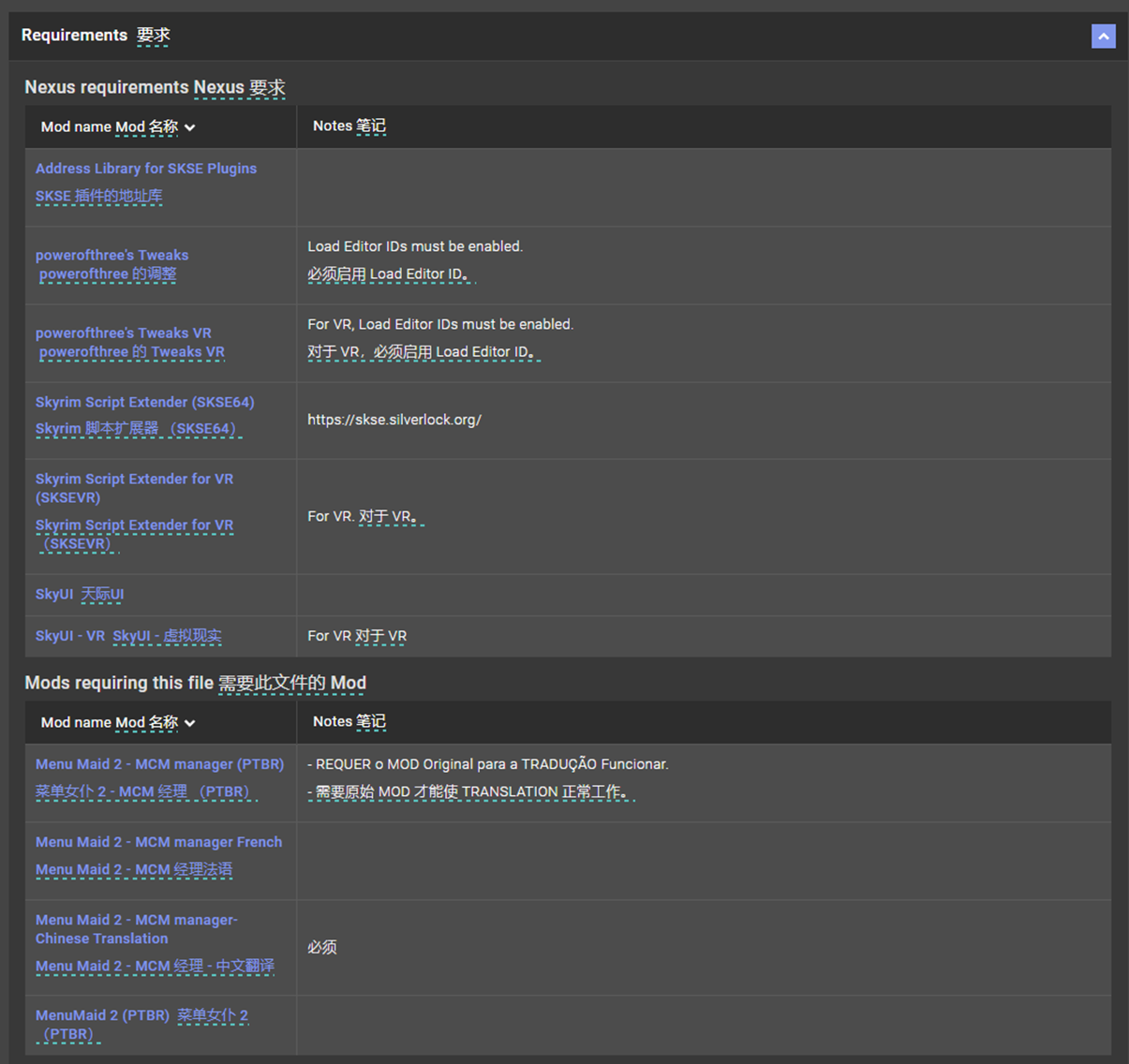
Task: Collapse the Requirements section with blue arrow icon
Action: click(x=1103, y=36)
